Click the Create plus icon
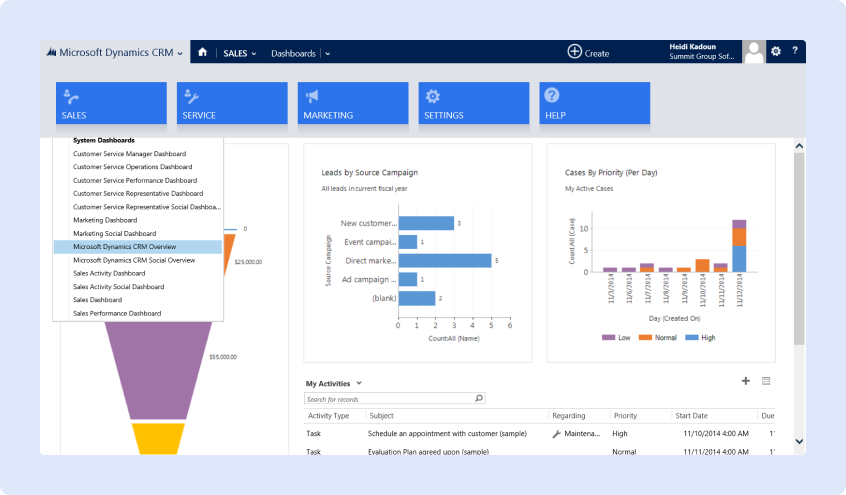Screen dimensions: 846x495 575,51
